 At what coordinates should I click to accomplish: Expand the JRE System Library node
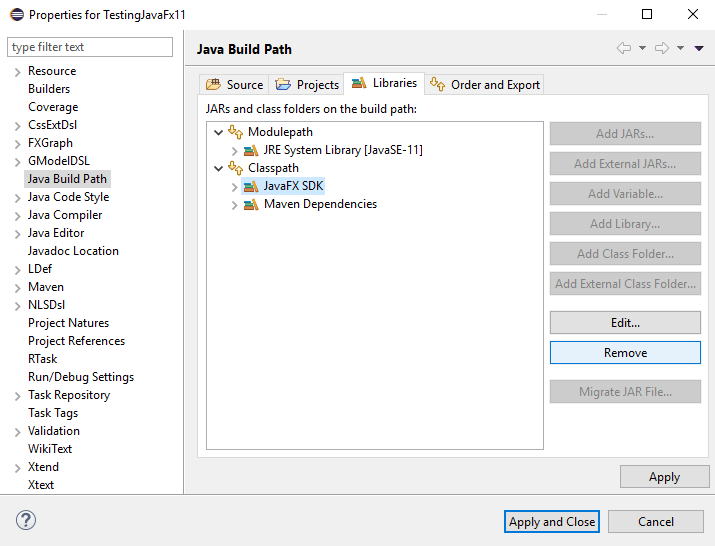point(234,151)
